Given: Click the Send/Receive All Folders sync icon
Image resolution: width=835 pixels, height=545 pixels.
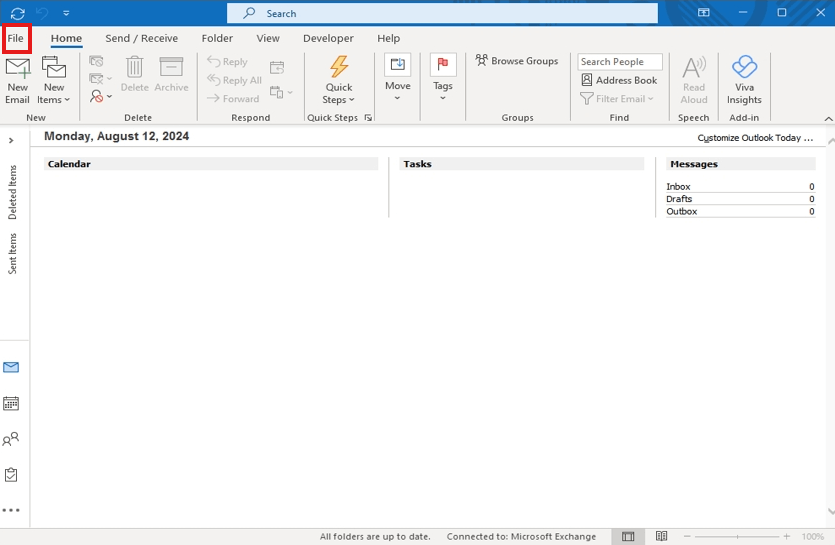Looking at the screenshot, I should pos(18,13).
